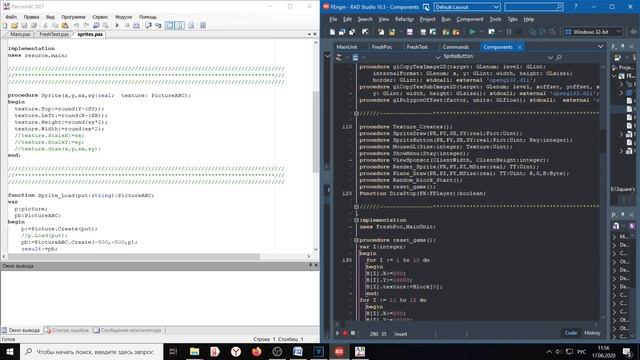
Task: Click the Open Project folder icon in RAD Studio
Action: 392,32
